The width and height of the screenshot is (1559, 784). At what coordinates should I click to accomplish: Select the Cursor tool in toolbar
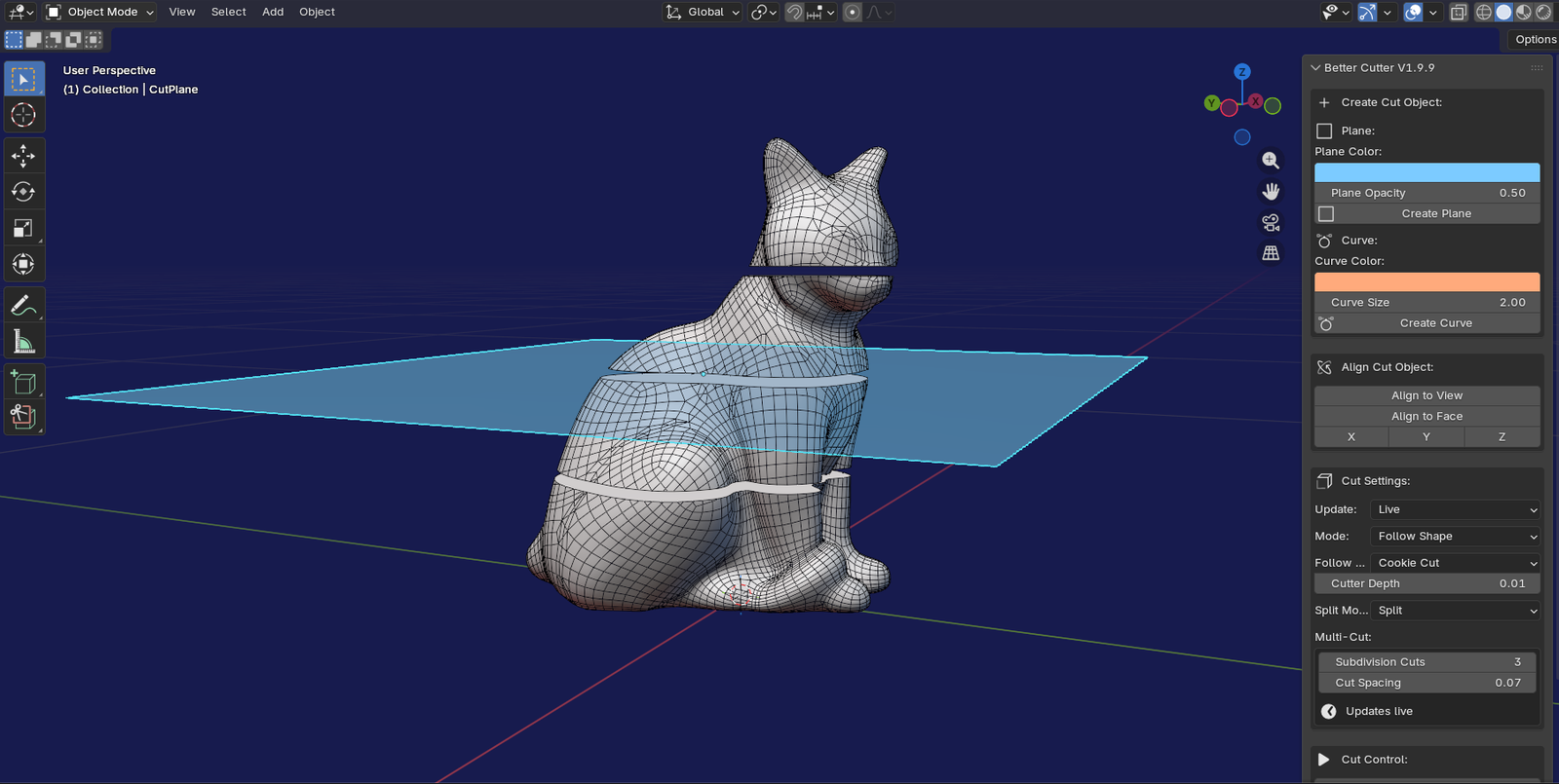tap(23, 115)
